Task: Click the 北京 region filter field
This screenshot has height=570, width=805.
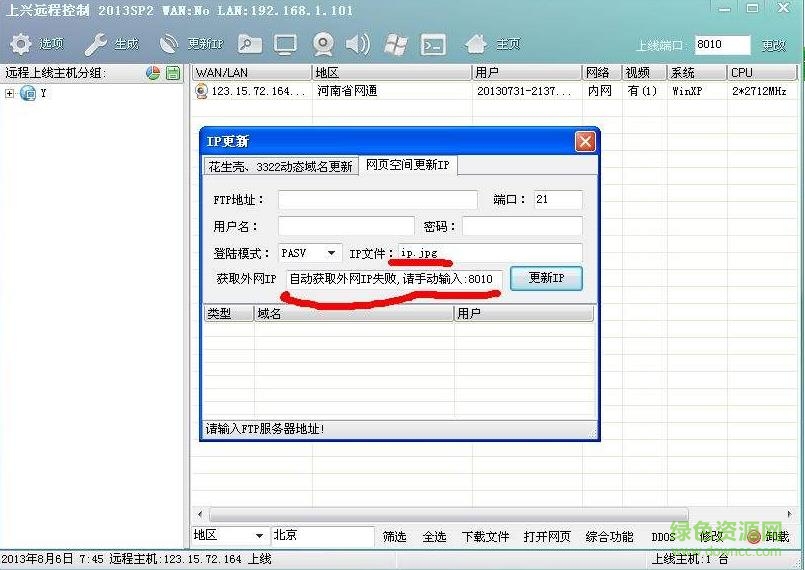Action: (x=323, y=536)
